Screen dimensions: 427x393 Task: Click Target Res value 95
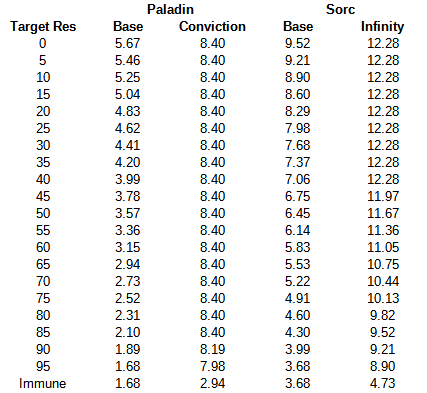click(x=43, y=366)
